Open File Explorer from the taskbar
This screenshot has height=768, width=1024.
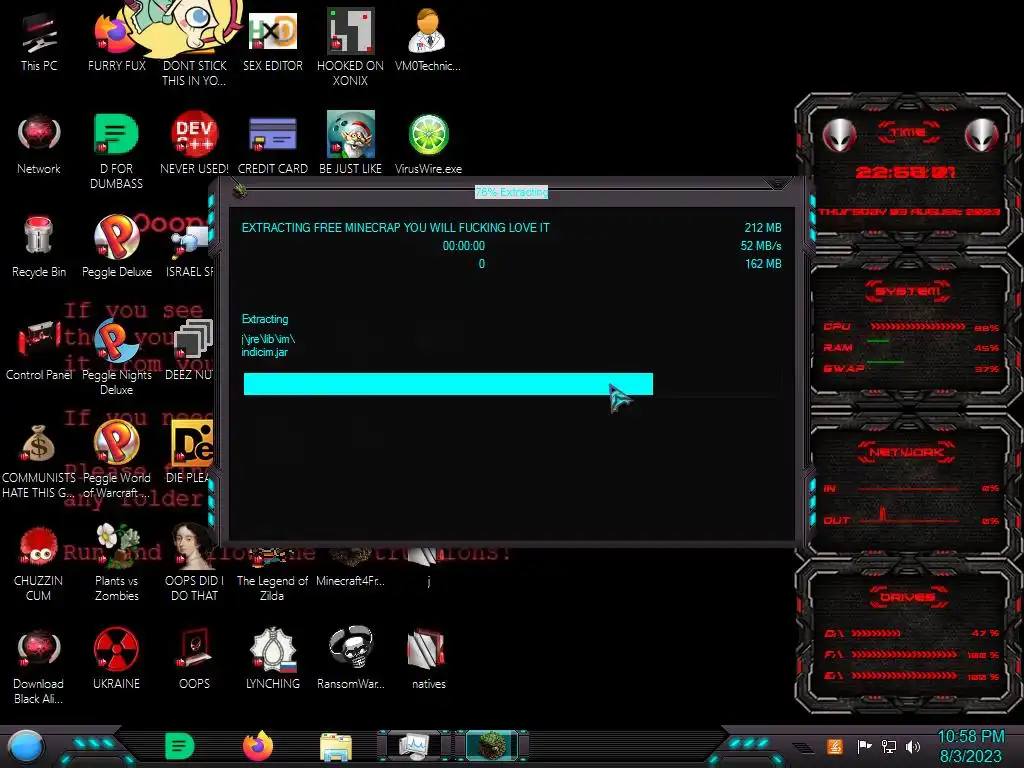click(x=336, y=747)
